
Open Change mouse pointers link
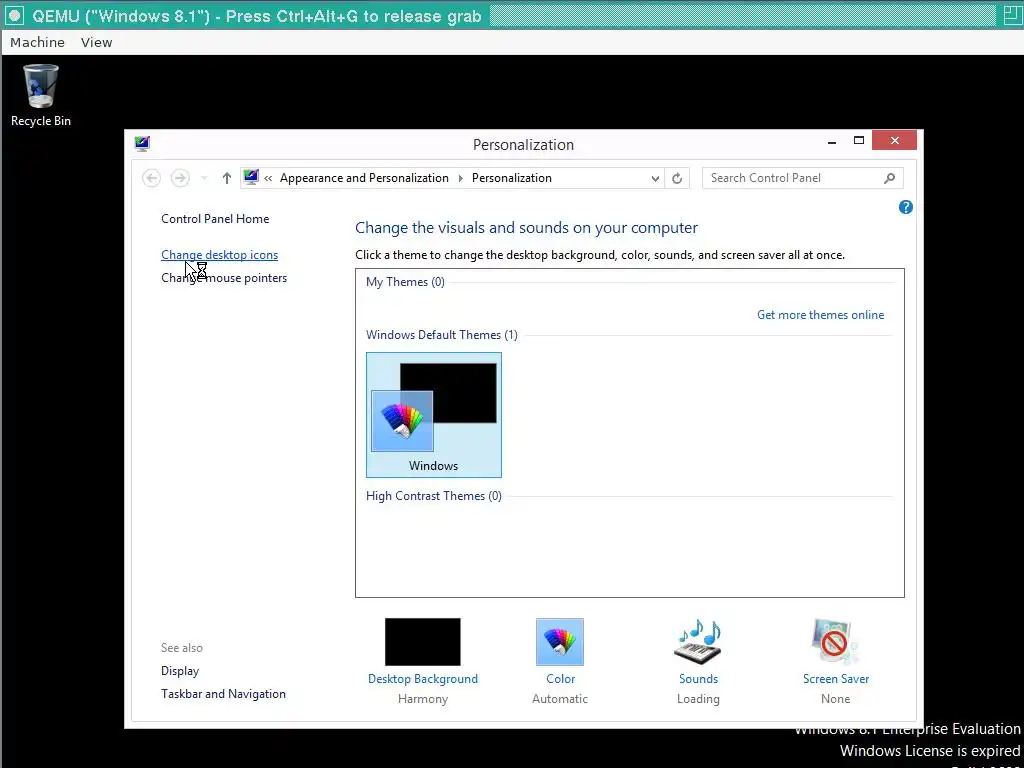tap(224, 278)
